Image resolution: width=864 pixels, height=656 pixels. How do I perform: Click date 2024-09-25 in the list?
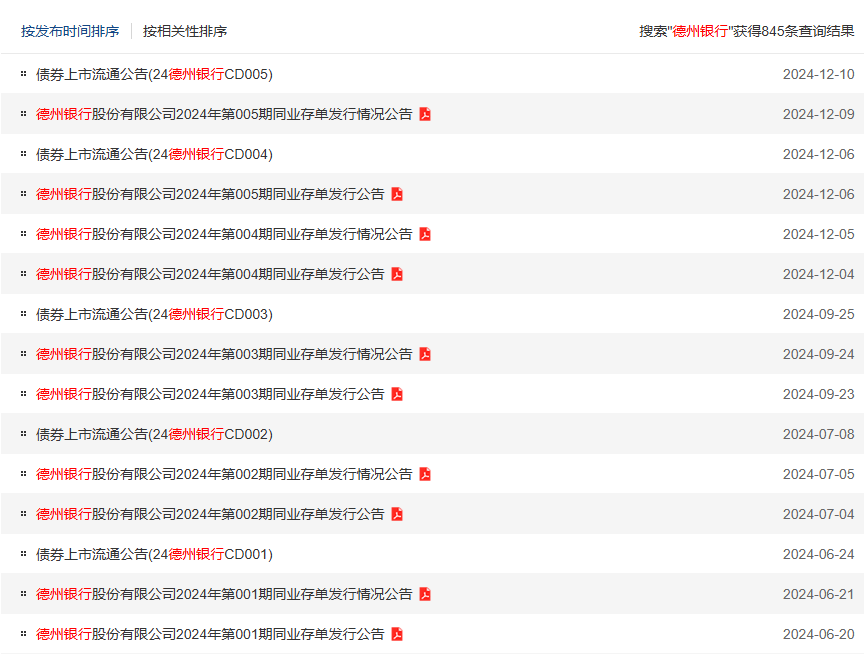(x=818, y=314)
